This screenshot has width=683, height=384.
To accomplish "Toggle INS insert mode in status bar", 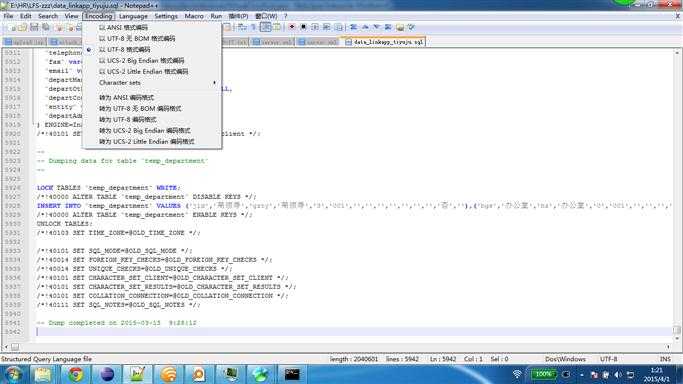I will click(665, 359).
